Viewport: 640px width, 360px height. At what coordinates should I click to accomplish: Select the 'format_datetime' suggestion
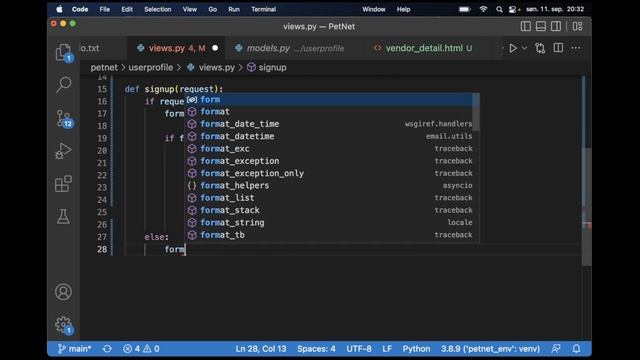(x=329, y=136)
